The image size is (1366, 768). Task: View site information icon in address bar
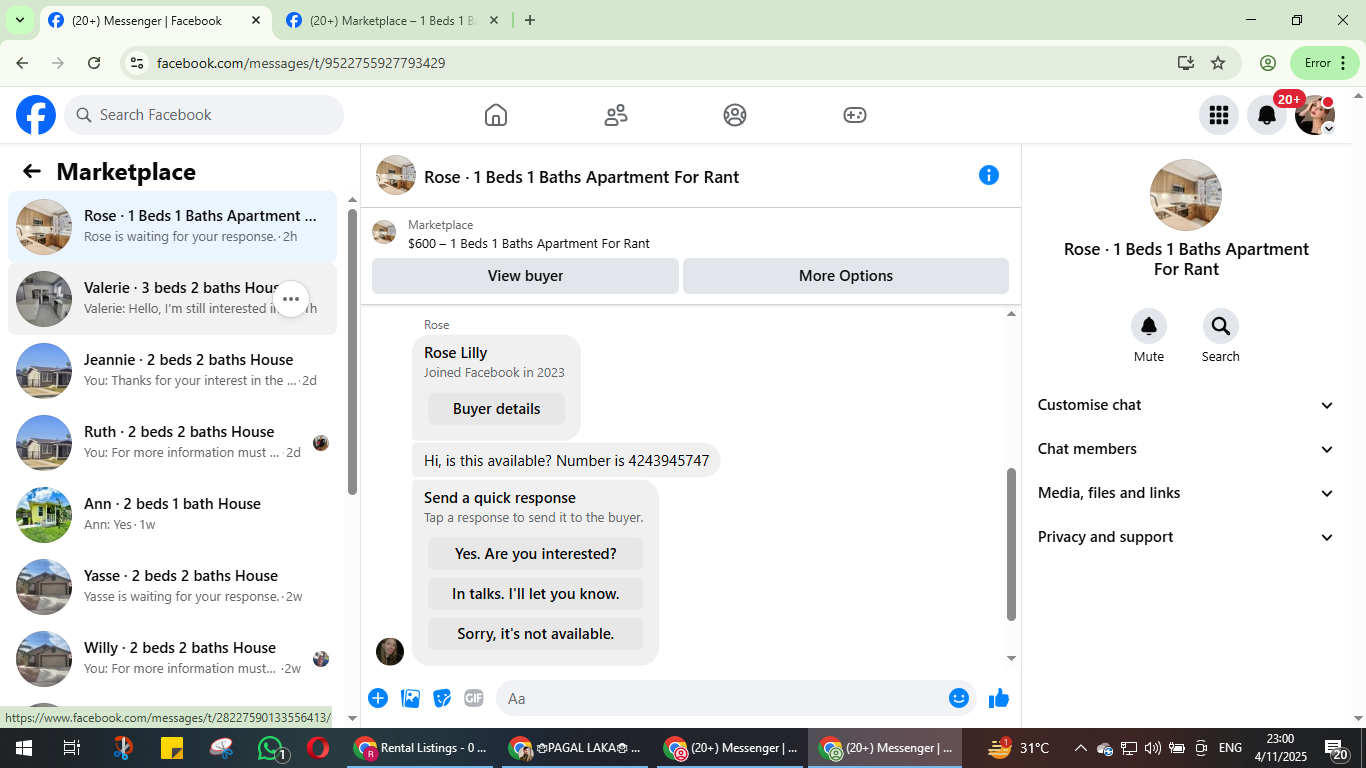138,63
